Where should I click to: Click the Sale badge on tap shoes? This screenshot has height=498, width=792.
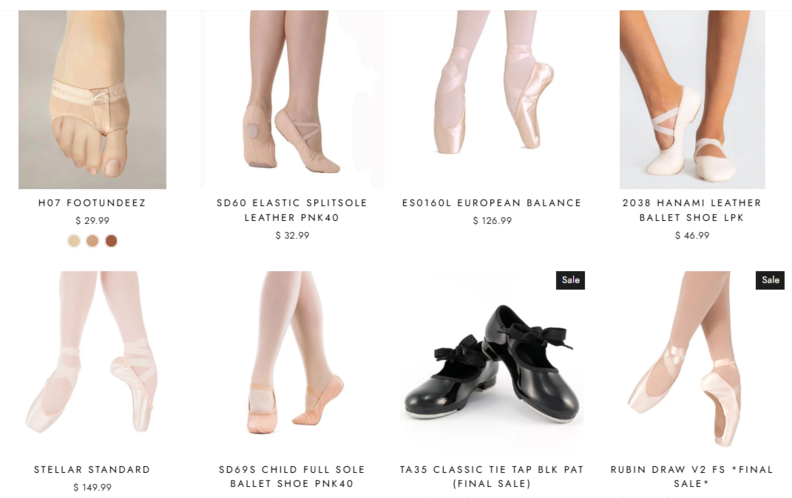[x=570, y=280]
